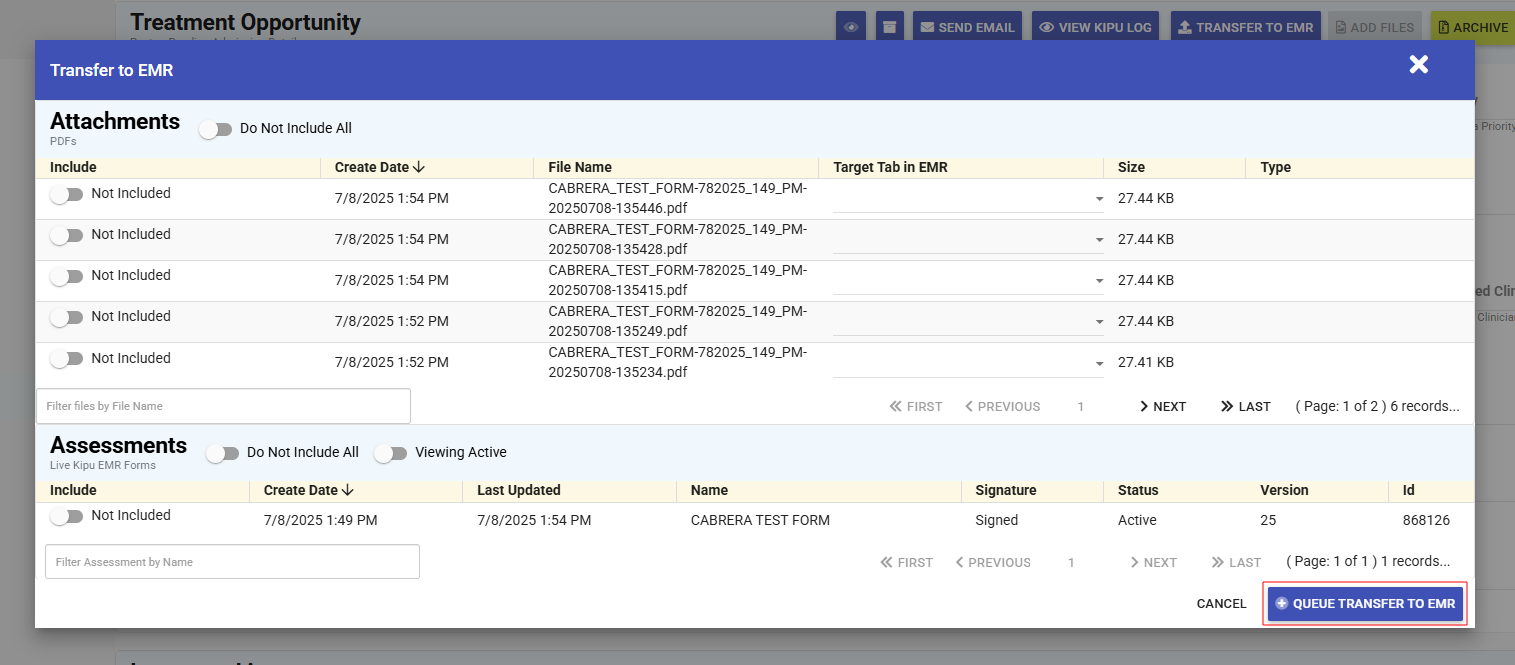Click the archive box icon button
The width and height of the screenshot is (1515, 665).
coord(890,27)
